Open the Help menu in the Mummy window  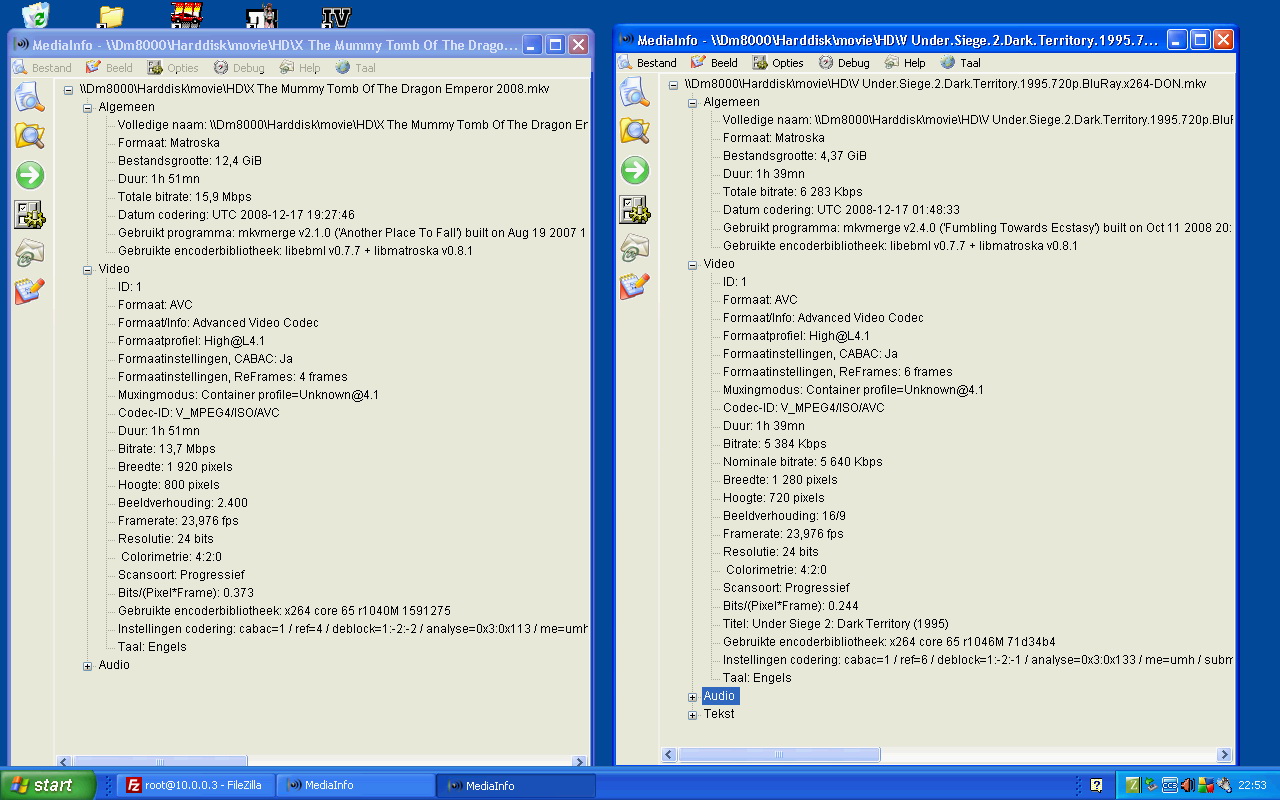tap(300, 68)
